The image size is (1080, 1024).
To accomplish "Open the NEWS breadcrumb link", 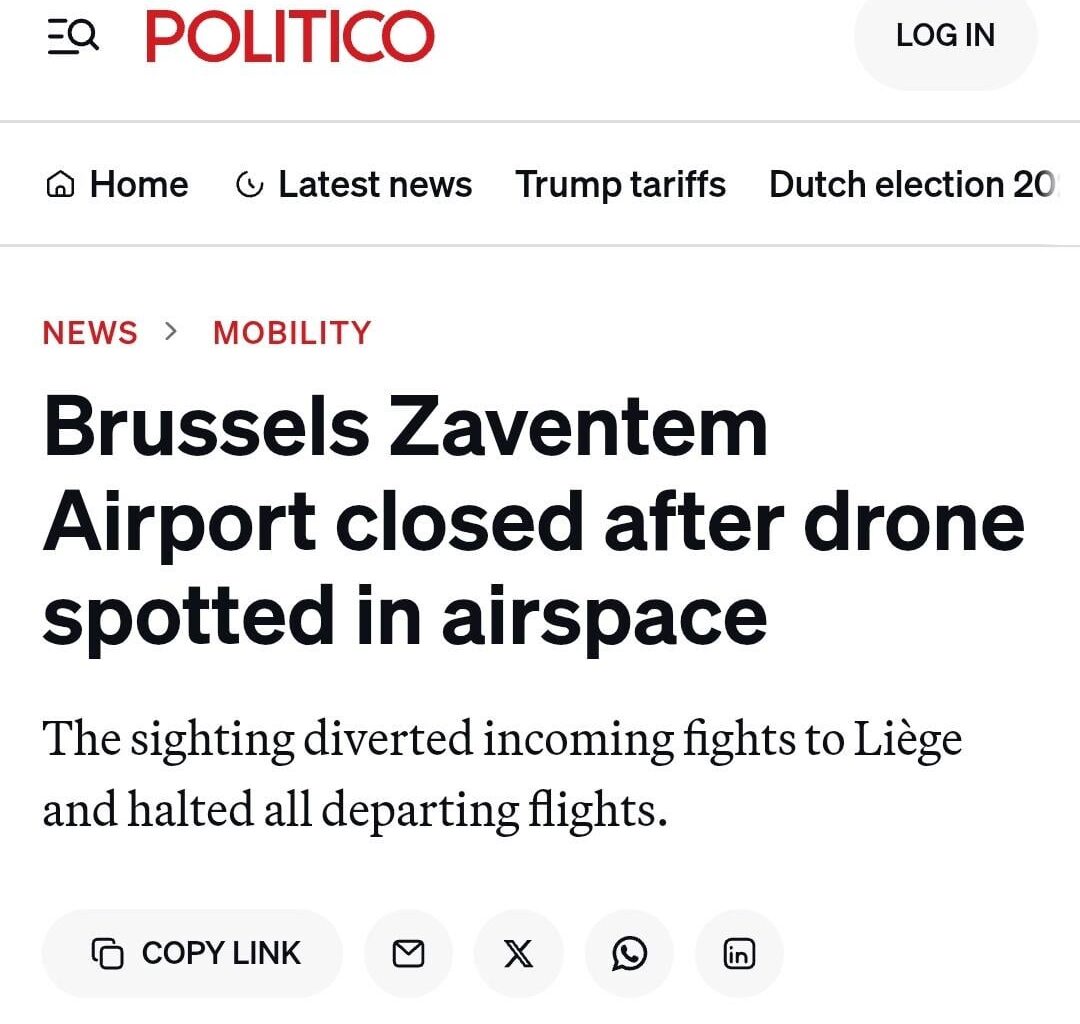I will pos(90,332).
